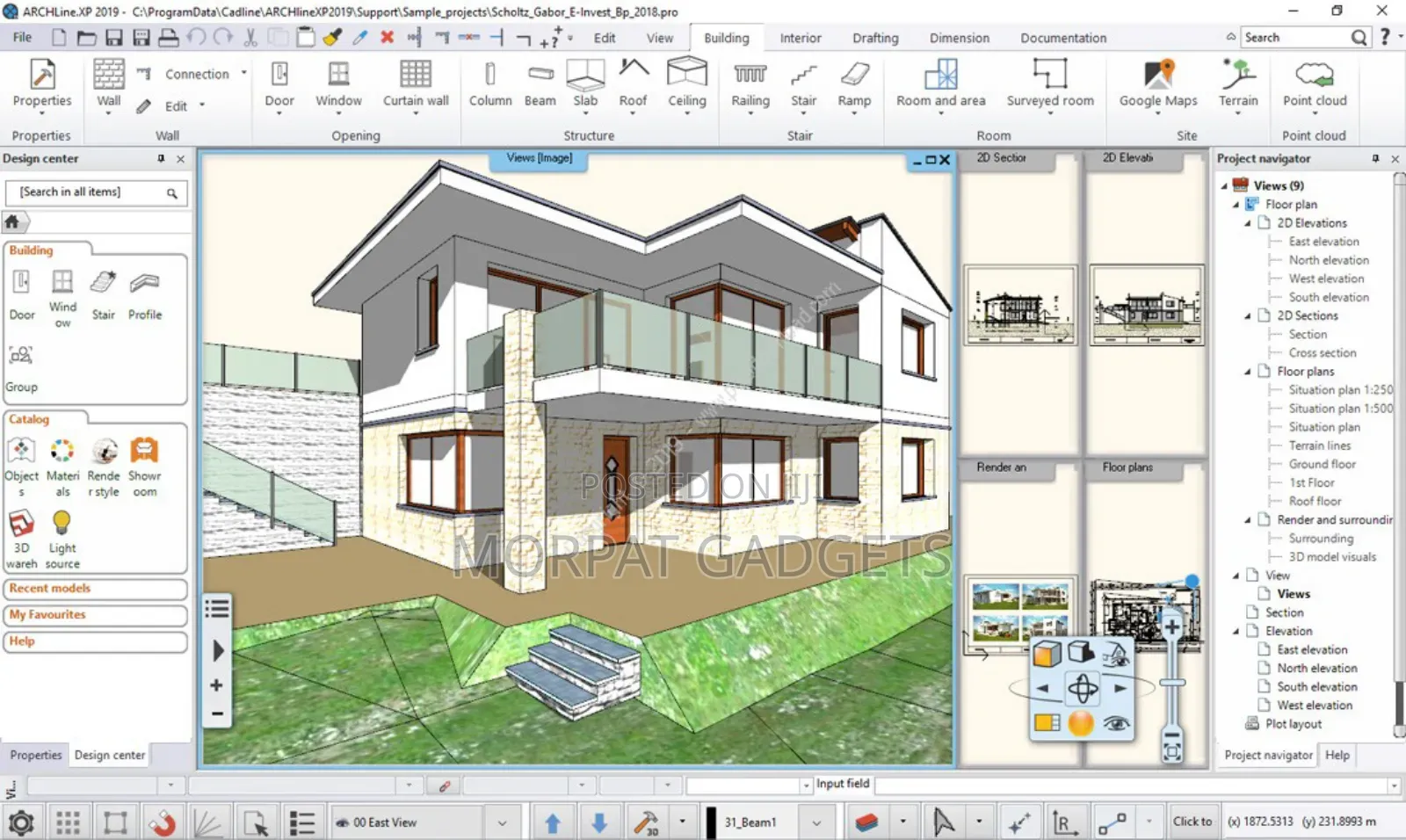Select North elevation under 2D Elevations
The image size is (1406, 840).
(1329, 260)
